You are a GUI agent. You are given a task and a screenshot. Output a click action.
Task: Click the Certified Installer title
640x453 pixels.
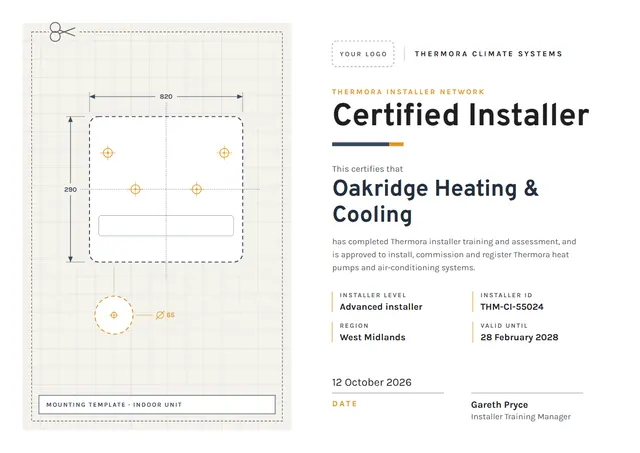click(461, 115)
